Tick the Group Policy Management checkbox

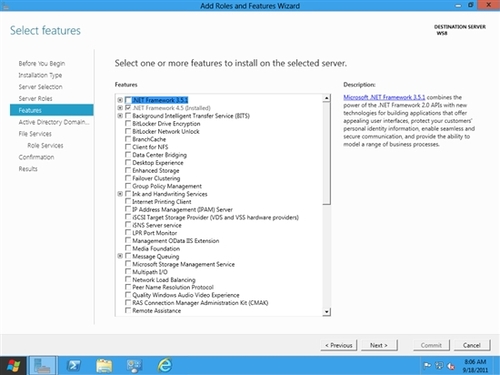coord(128,186)
